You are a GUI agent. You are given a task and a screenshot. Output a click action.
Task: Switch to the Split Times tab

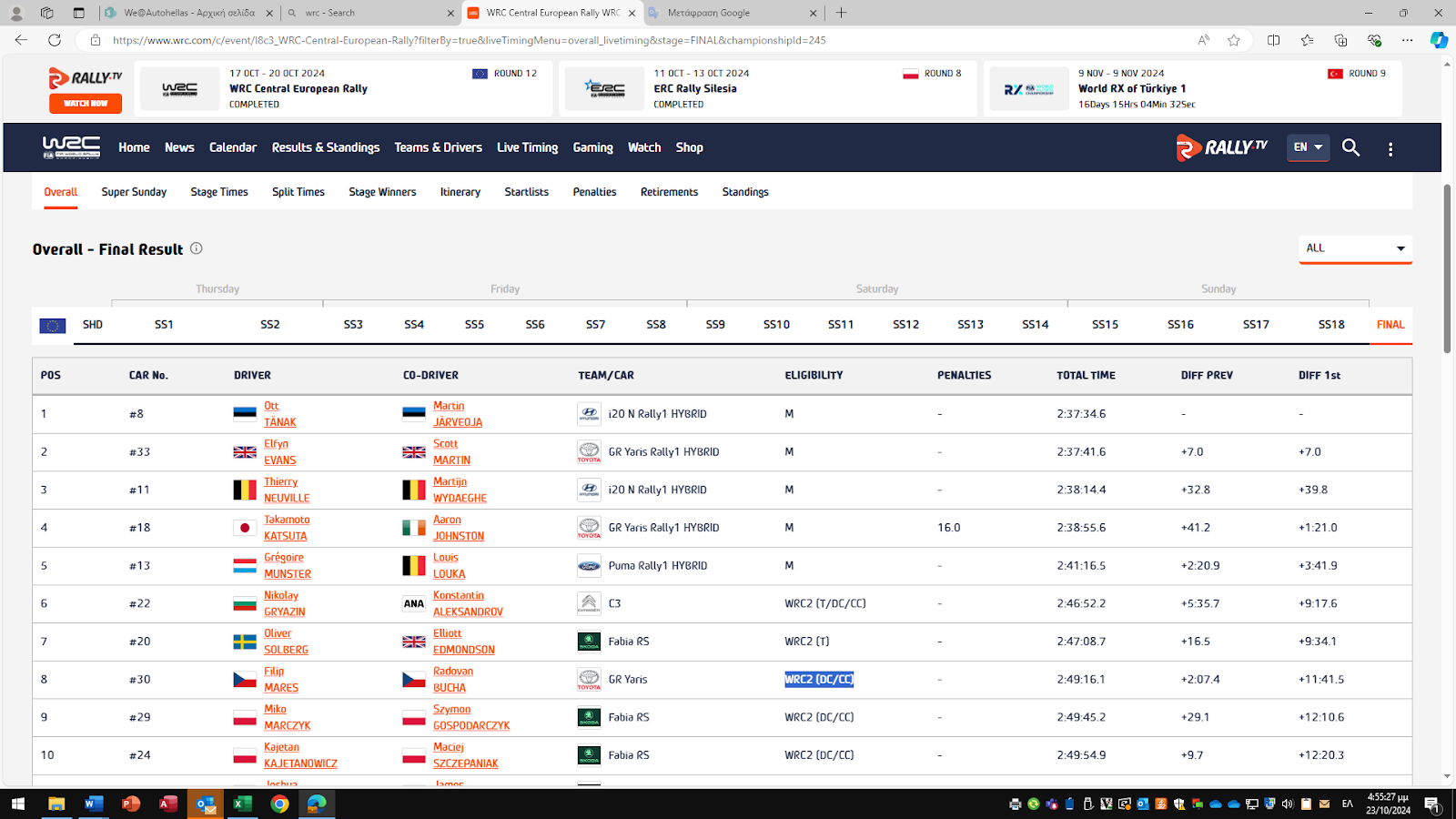(298, 192)
